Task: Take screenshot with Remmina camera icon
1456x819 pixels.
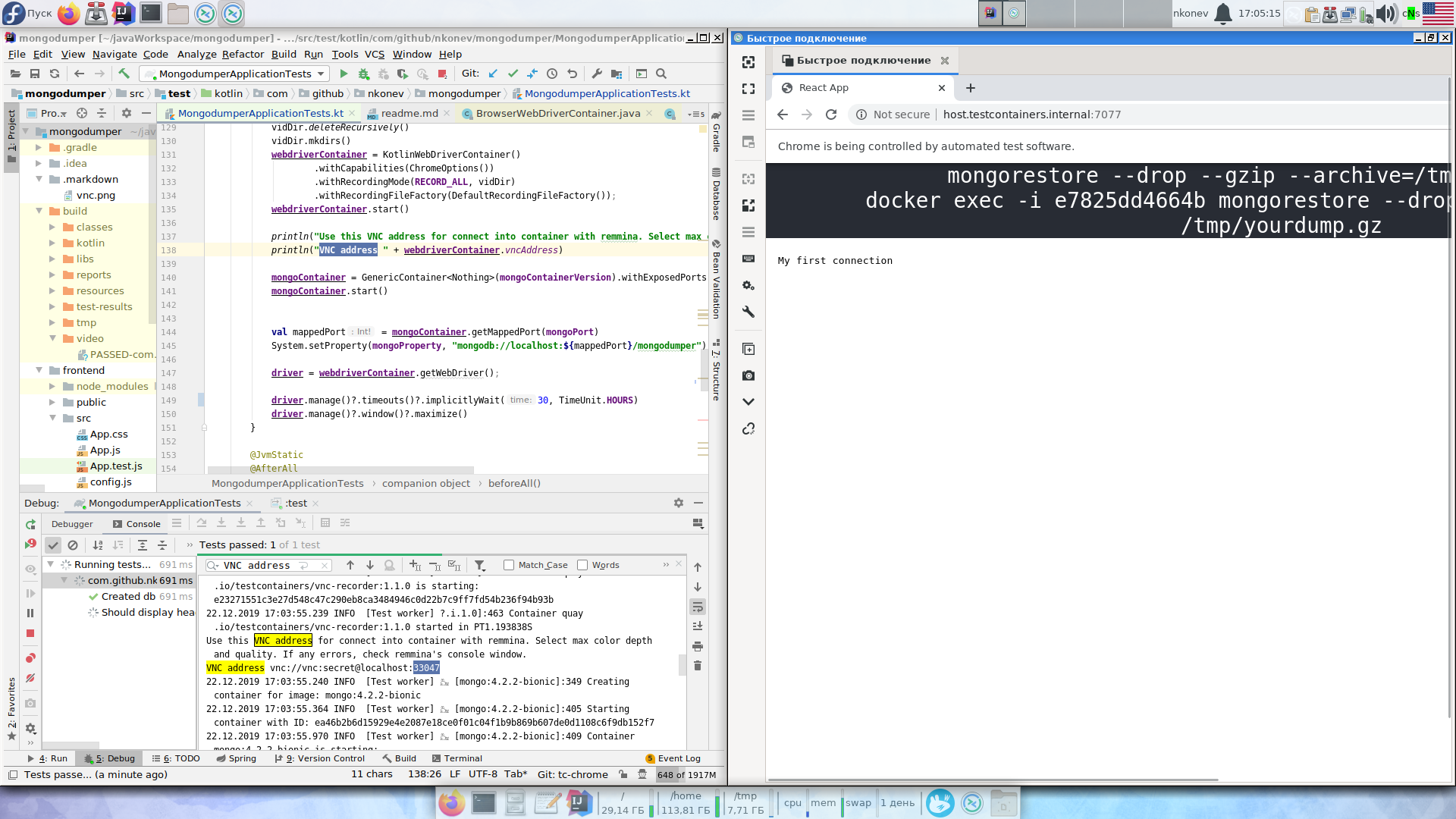Action: tap(748, 375)
